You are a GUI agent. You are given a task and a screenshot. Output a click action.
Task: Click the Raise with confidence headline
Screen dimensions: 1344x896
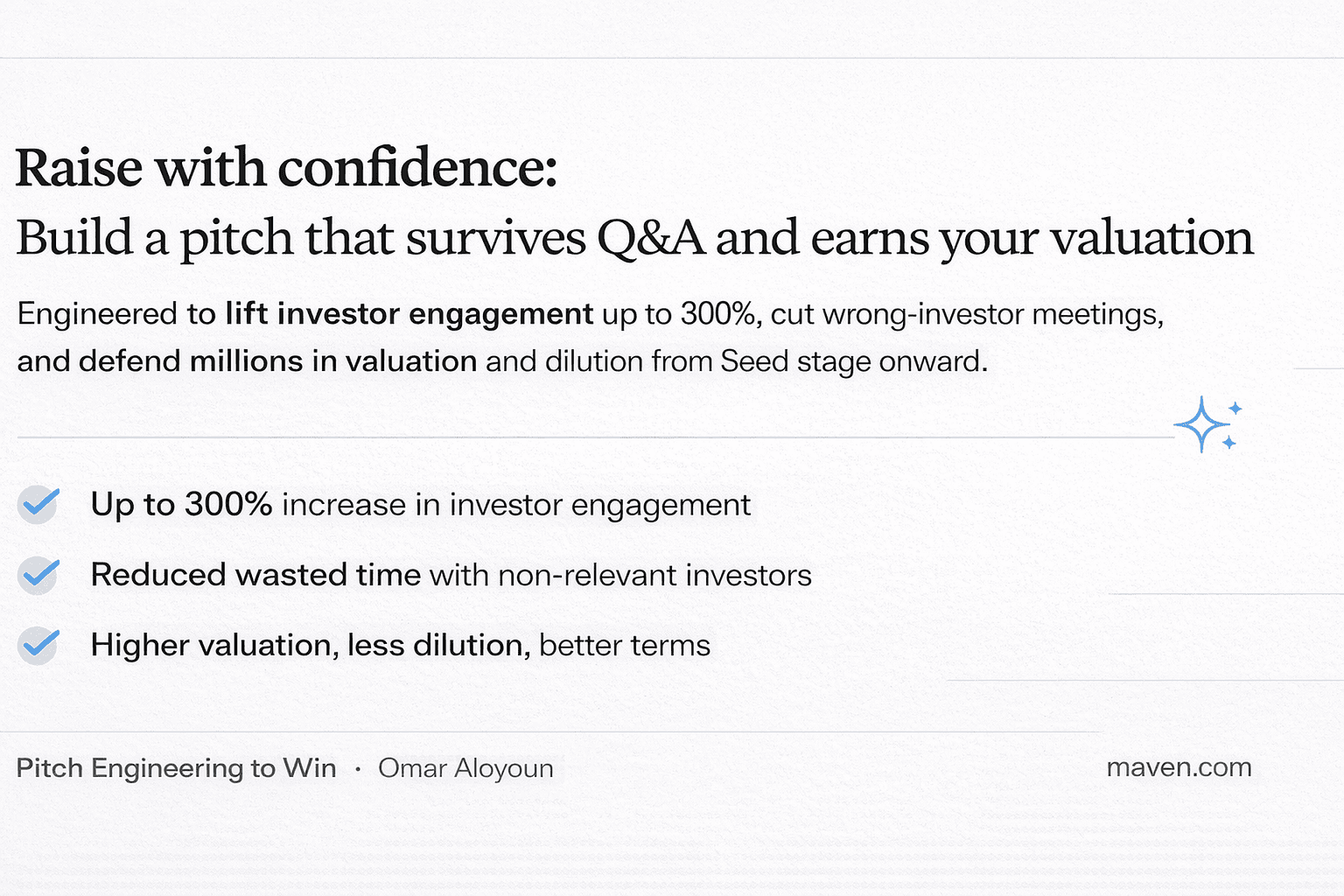pyautogui.click(x=286, y=167)
